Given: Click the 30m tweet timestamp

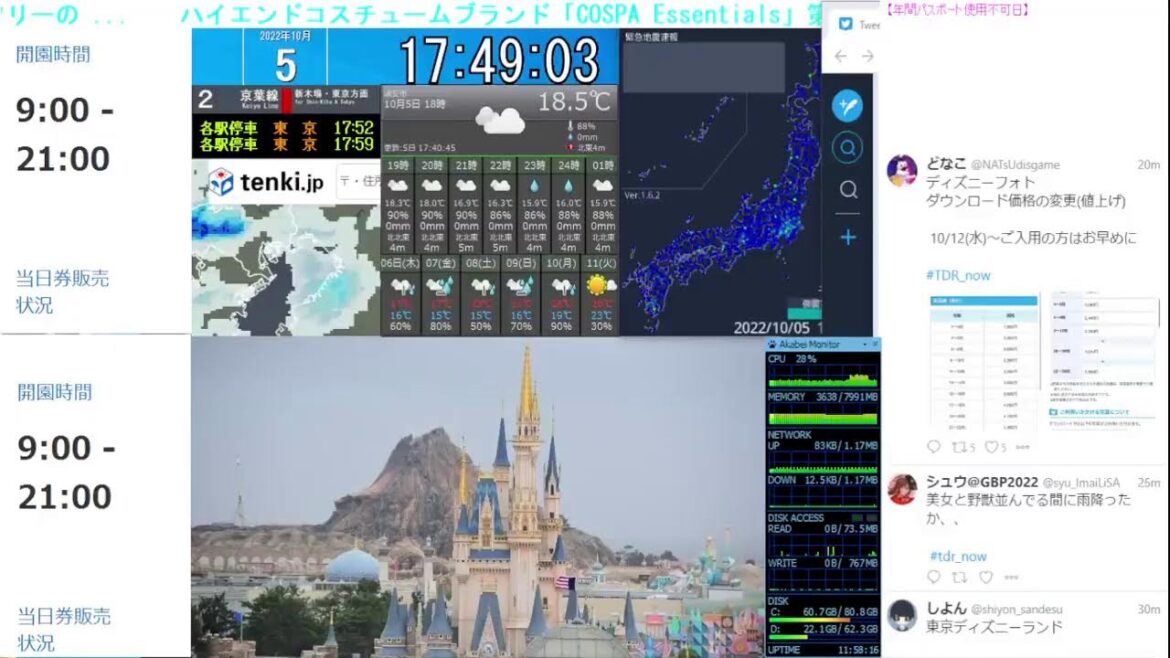Looking at the screenshot, I should 1148,609.
